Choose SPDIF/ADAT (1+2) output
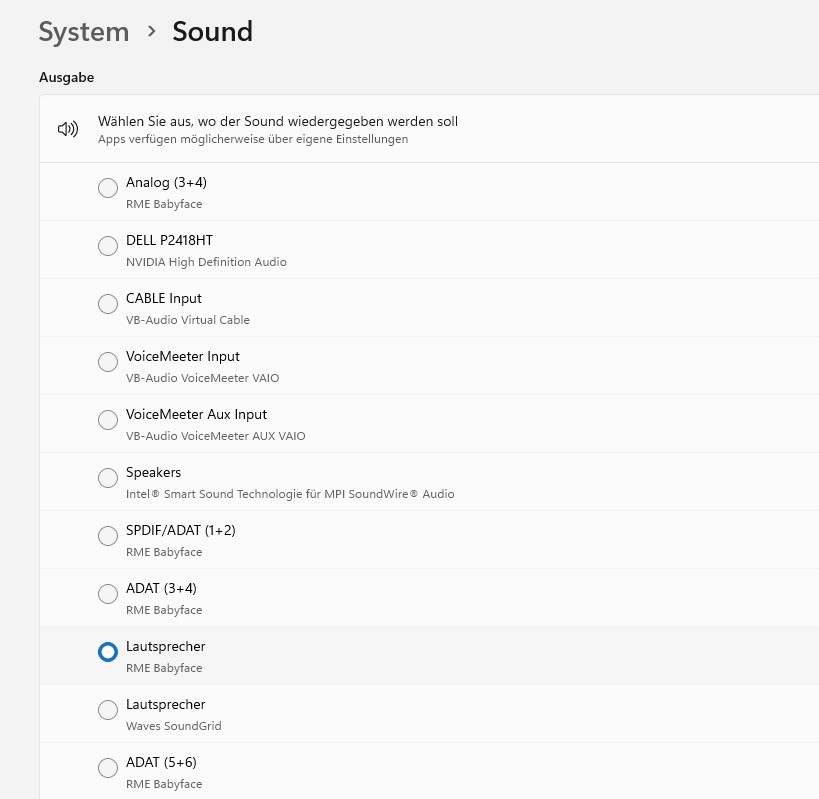 coord(108,536)
